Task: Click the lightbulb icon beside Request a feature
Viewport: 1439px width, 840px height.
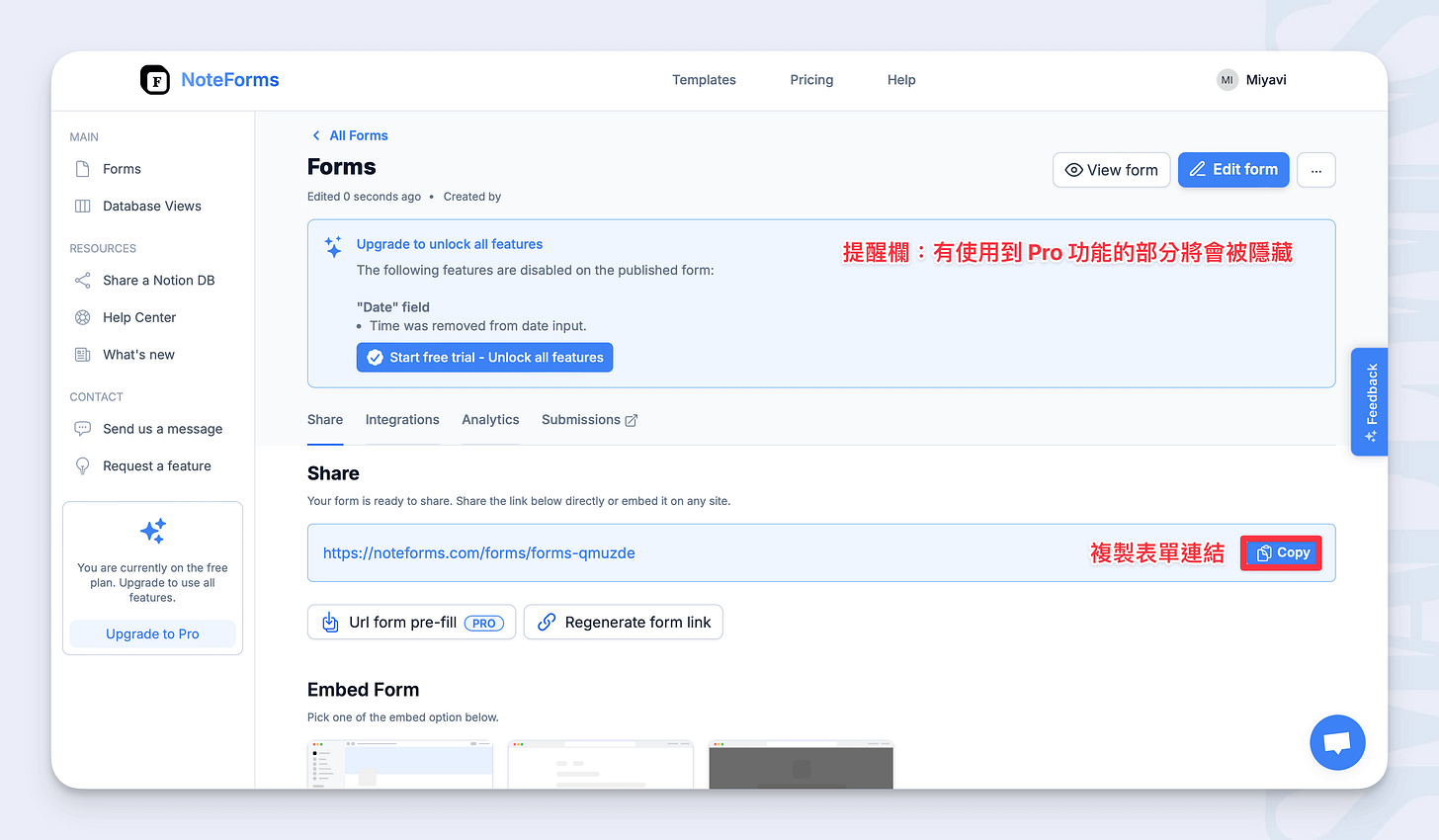Action: [83, 465]
